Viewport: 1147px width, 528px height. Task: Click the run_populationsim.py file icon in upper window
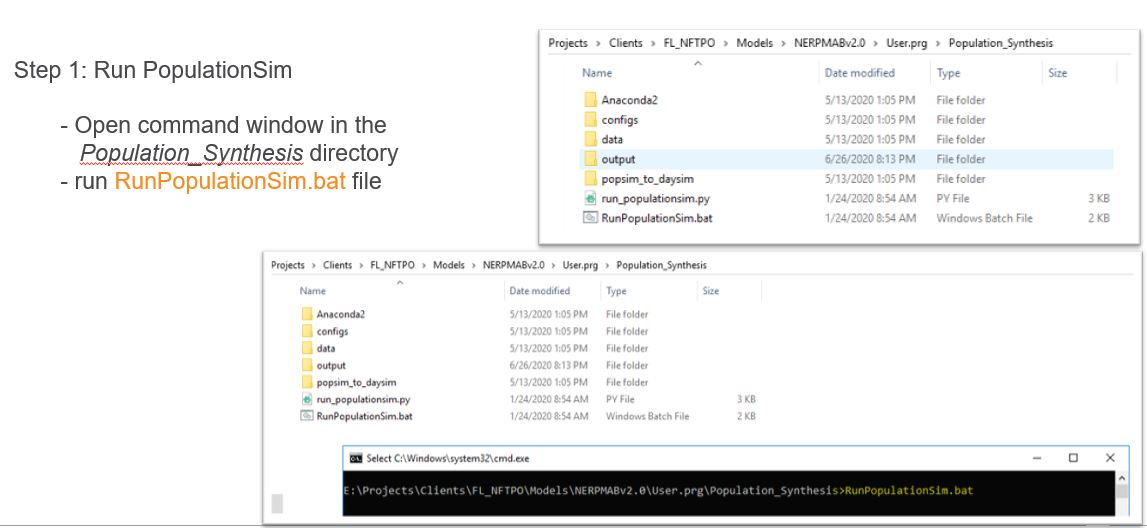(x=590, y=198)
